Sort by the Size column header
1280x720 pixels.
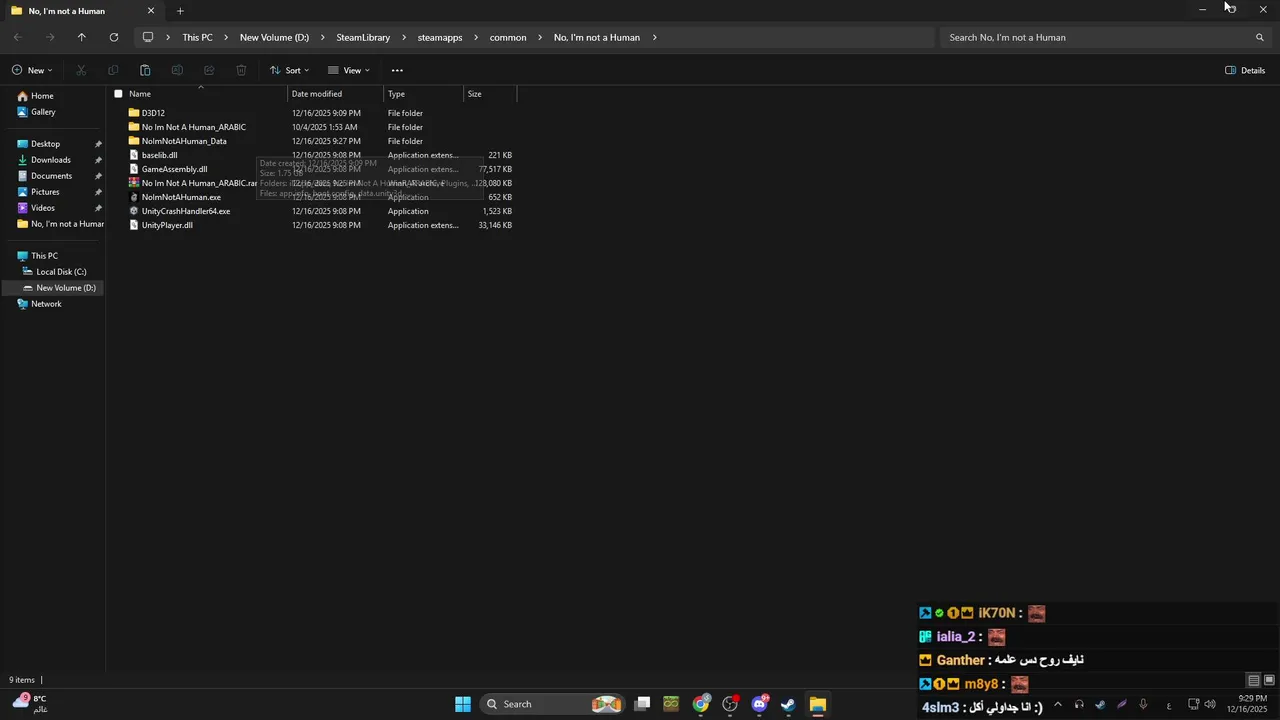pos(475,94)
